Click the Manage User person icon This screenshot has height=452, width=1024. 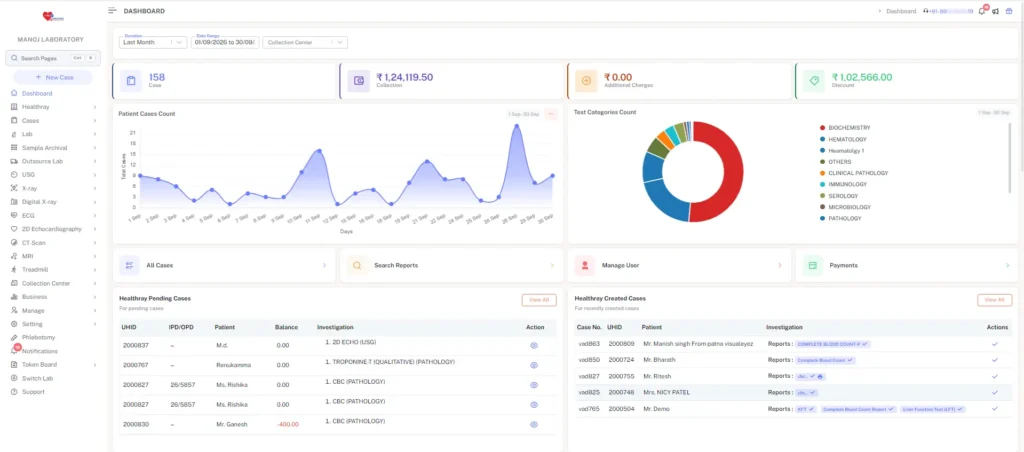pos(584,265)
